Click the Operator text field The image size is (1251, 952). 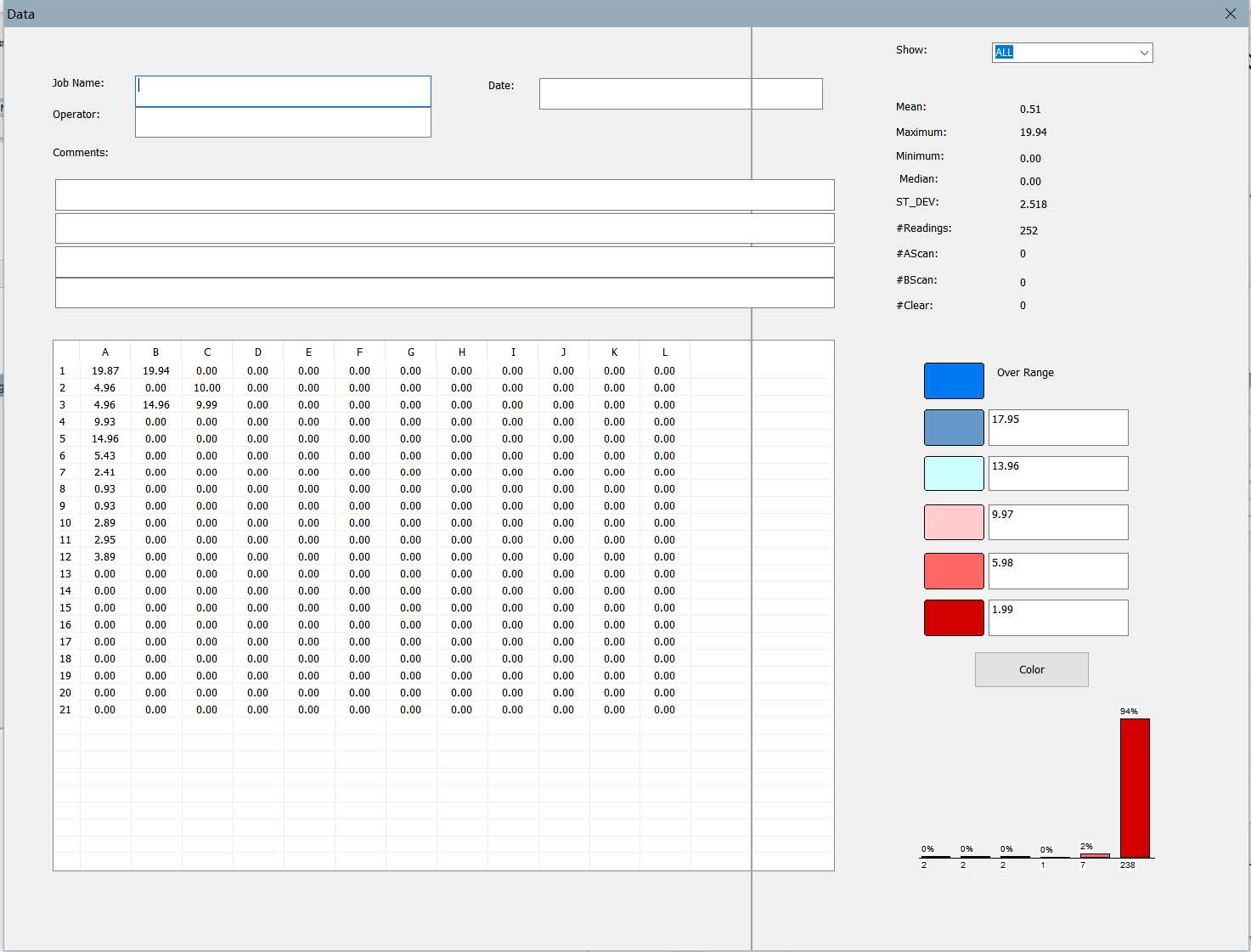tap(283, 122)
